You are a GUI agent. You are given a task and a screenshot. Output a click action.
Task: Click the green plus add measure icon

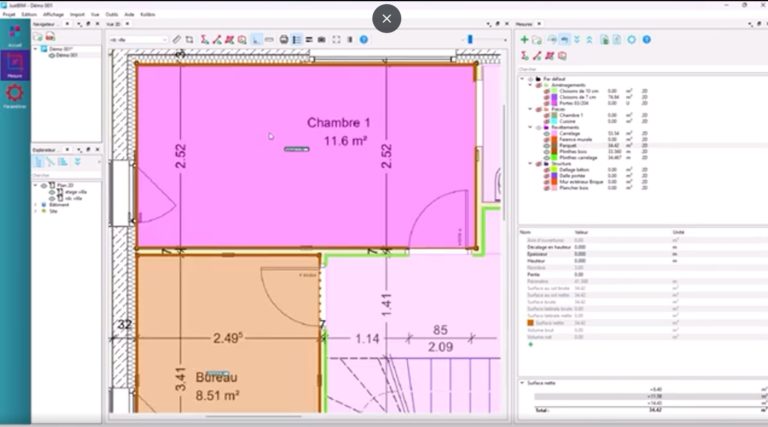coord(524,40)
